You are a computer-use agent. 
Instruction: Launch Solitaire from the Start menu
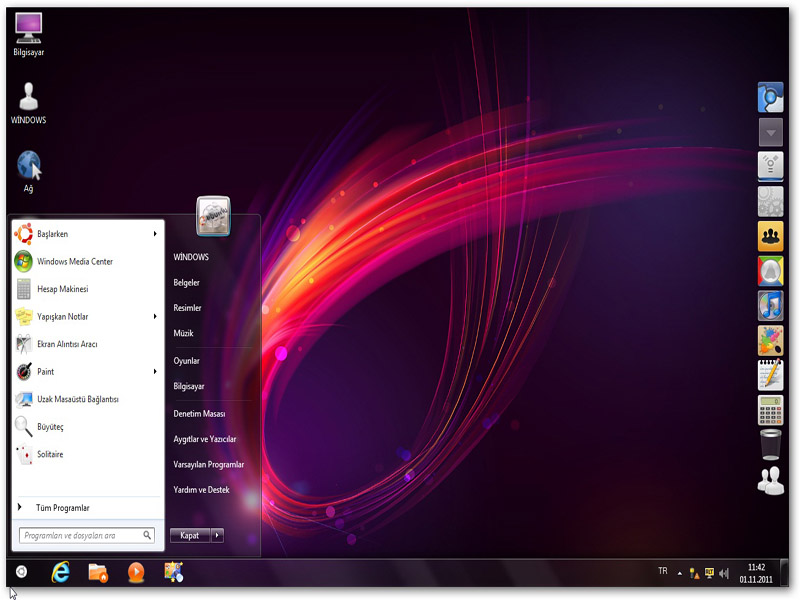pyautogui.click(x=50, y=455)
